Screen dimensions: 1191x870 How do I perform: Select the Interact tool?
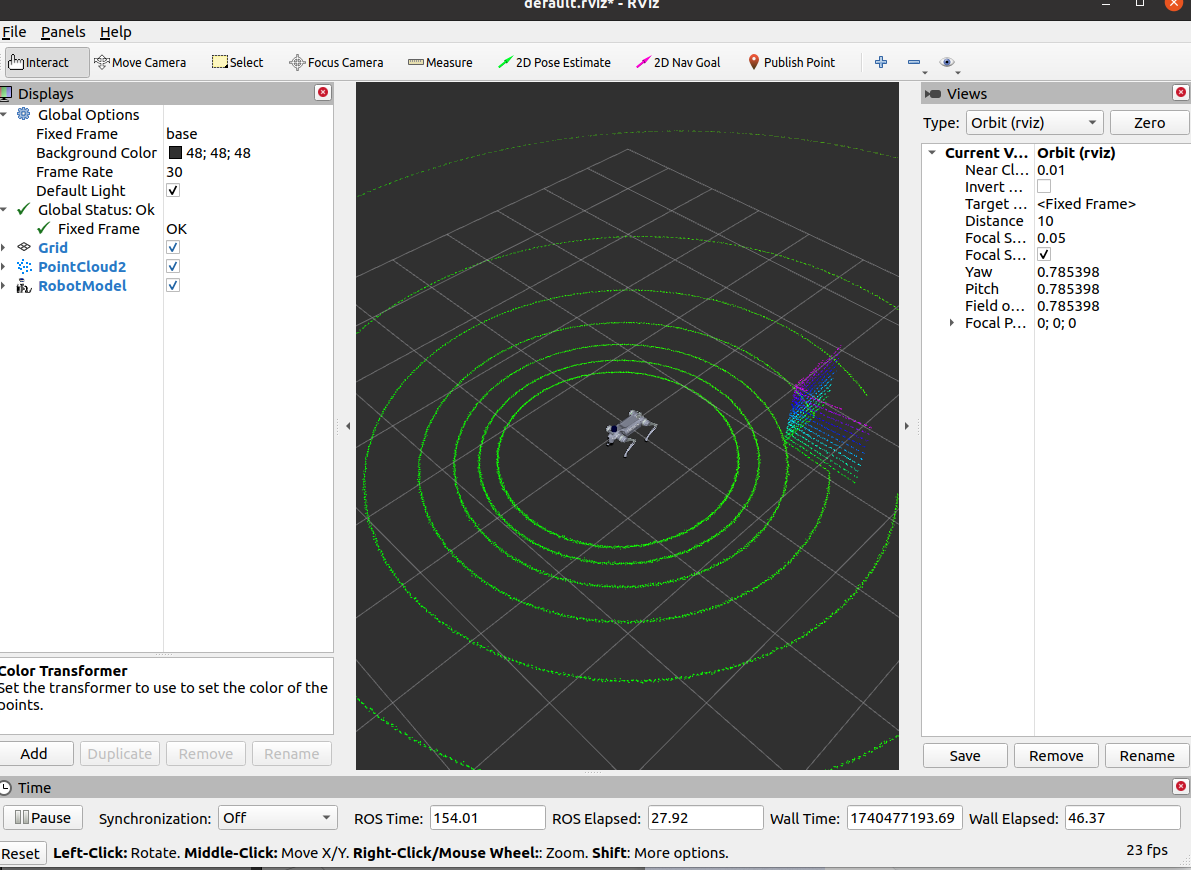(x=46, y=62)
